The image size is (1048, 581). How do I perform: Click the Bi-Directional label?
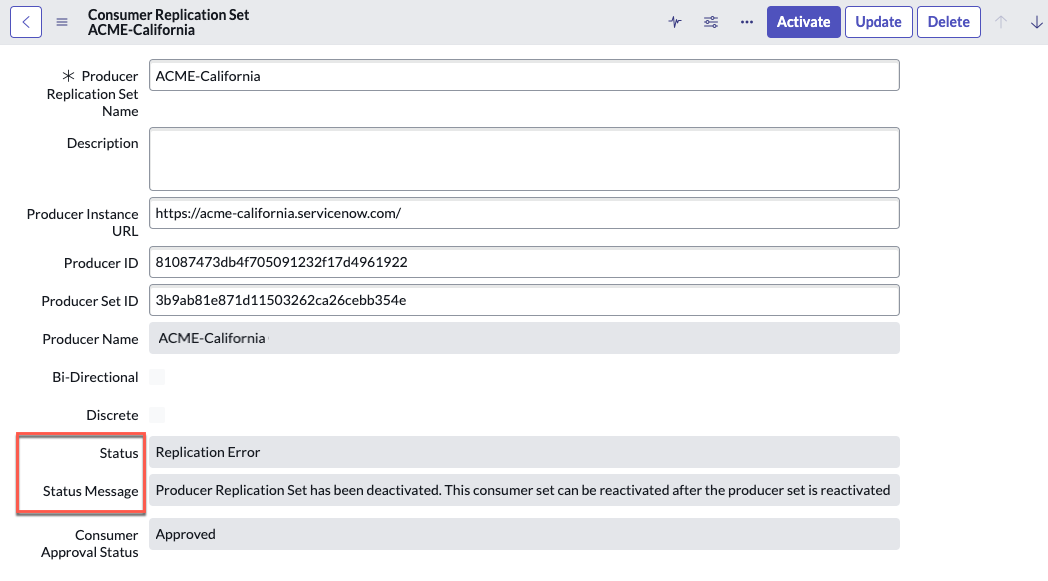[x=95, y=378]
